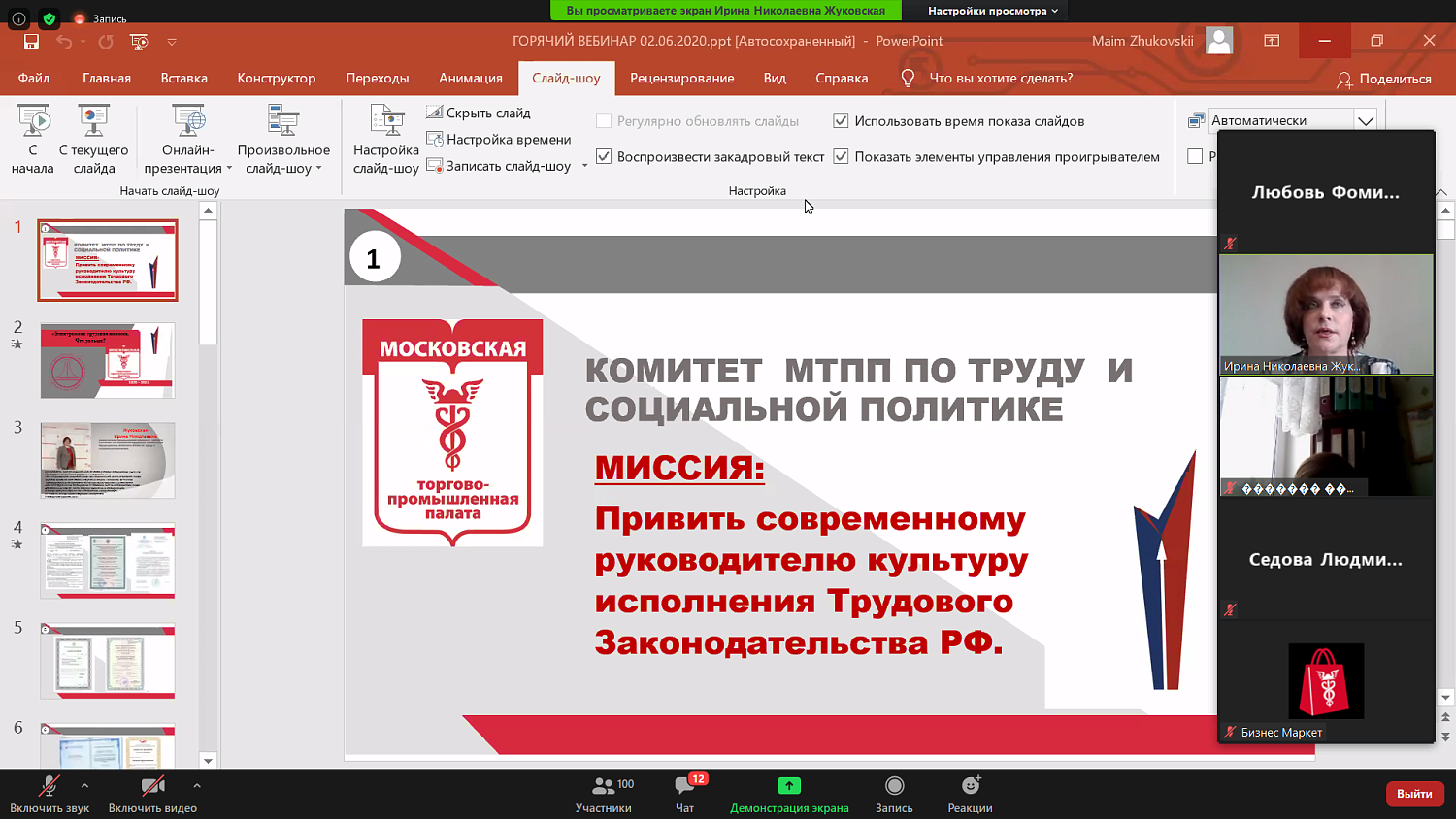The image size is (1456, 819).
Task: Toggle Воспроизвести закадровый текст checkbox
Action: click(x=604, y=156)
